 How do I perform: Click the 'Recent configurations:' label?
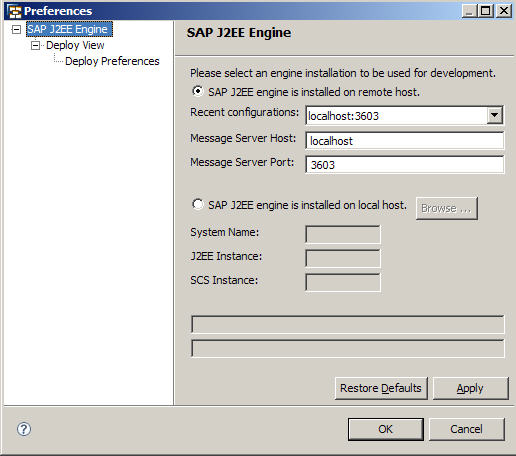coord(245,112)
